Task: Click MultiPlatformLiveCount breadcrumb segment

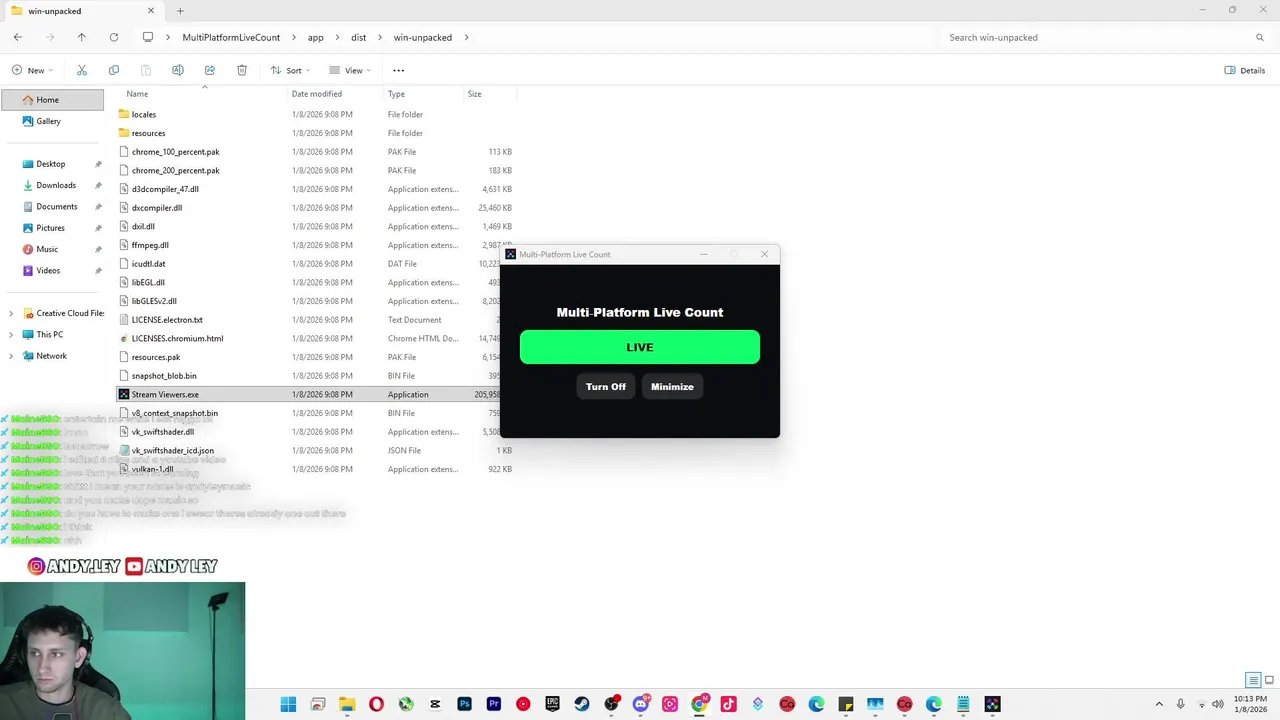Action: tap(231, 37)
